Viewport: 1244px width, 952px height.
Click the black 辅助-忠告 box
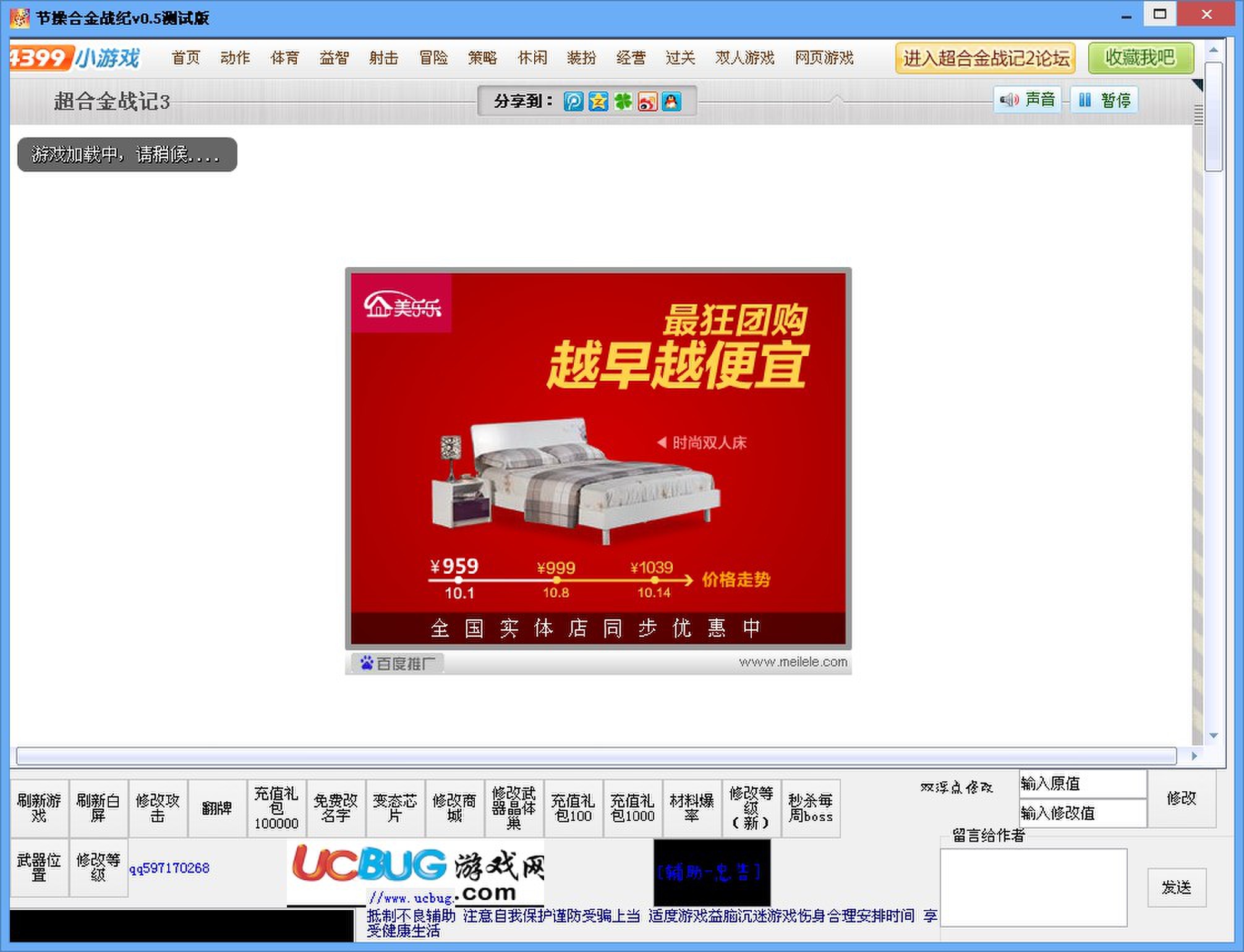coord(712,872)
